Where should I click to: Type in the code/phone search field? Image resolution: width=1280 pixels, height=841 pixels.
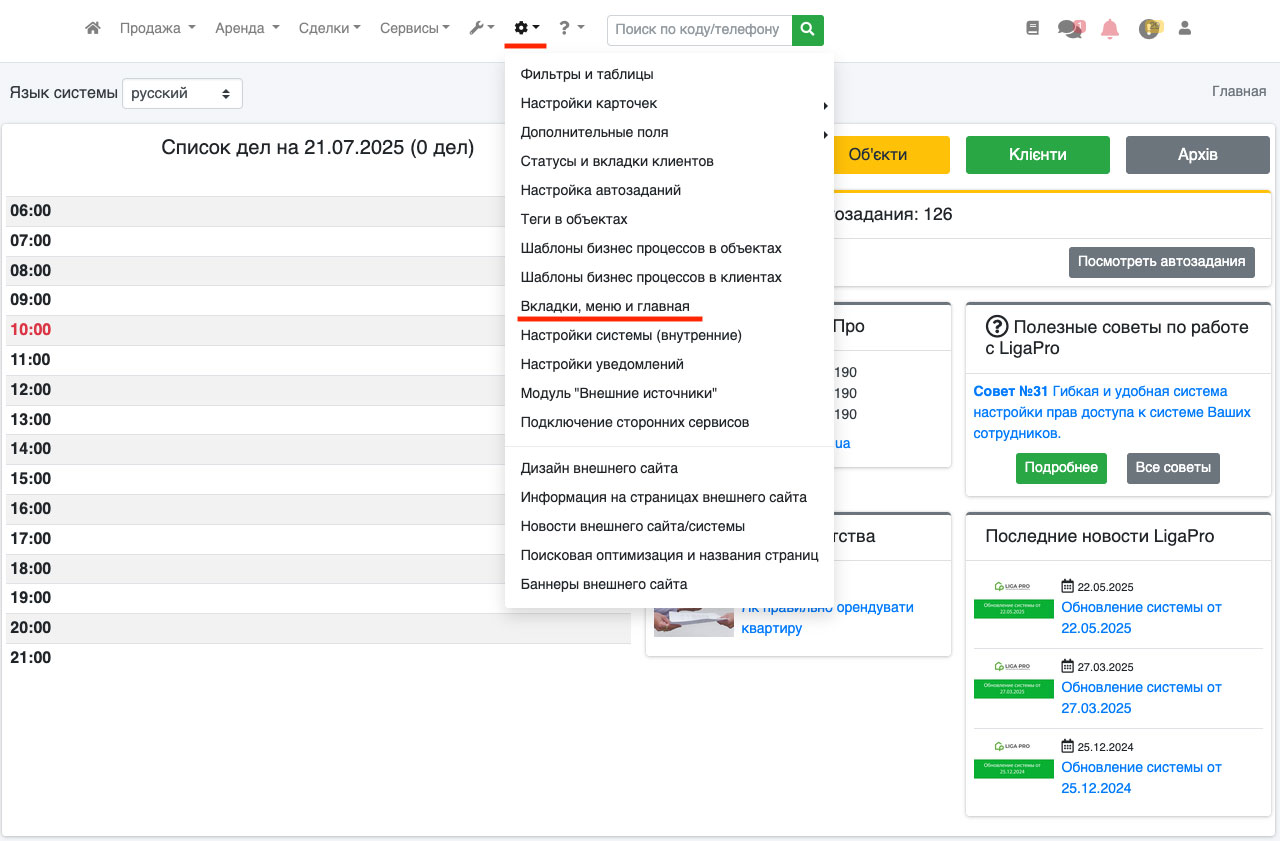698,30
